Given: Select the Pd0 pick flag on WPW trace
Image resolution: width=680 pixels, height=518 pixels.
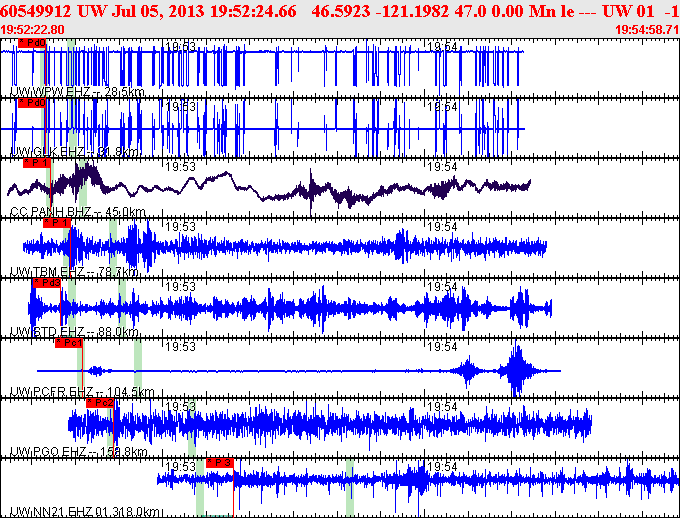Looking at the screenshot, I should (x=32, y=43).
